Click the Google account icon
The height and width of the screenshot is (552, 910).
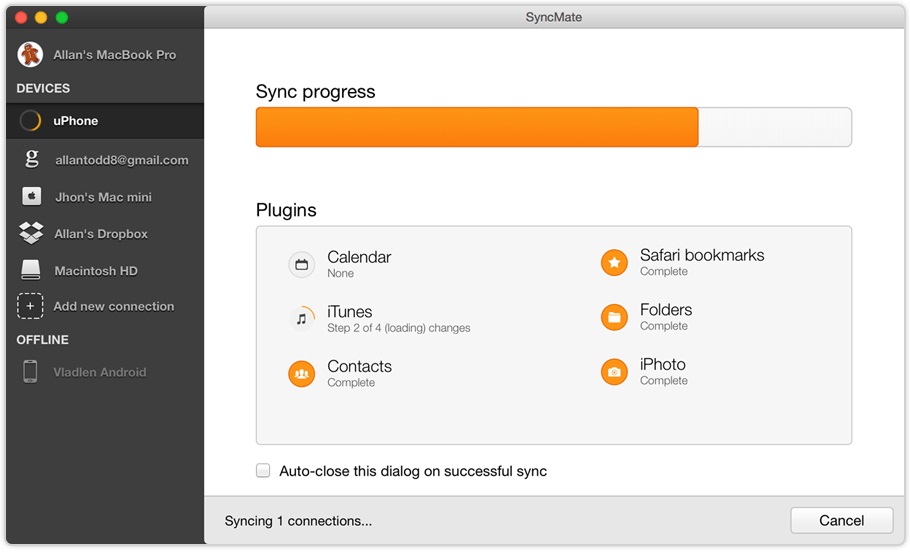(32, 158)
